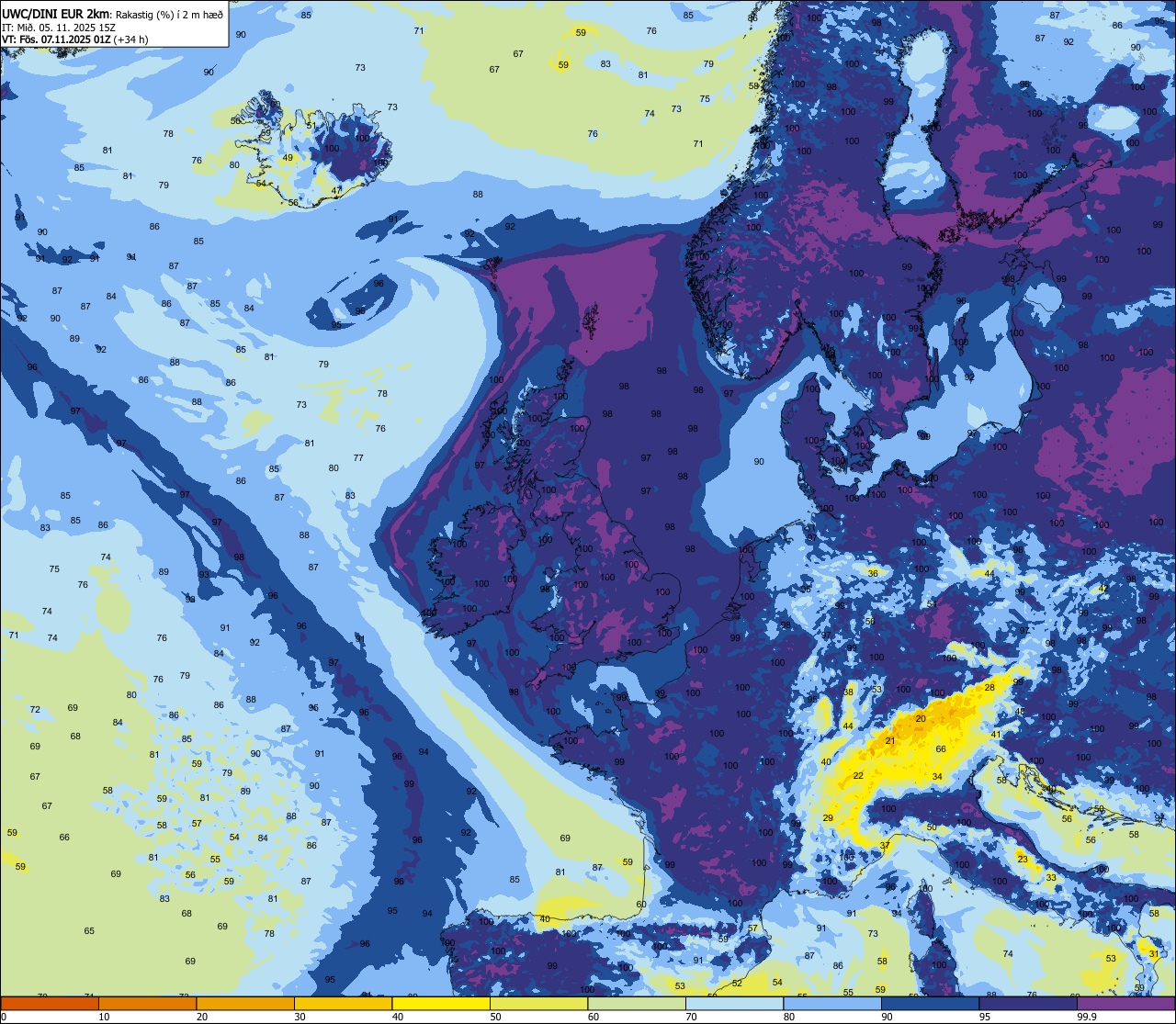Click the value 36 in northern Germany
Viewport: 1176px width, 1024px height.
pos(873,573)
